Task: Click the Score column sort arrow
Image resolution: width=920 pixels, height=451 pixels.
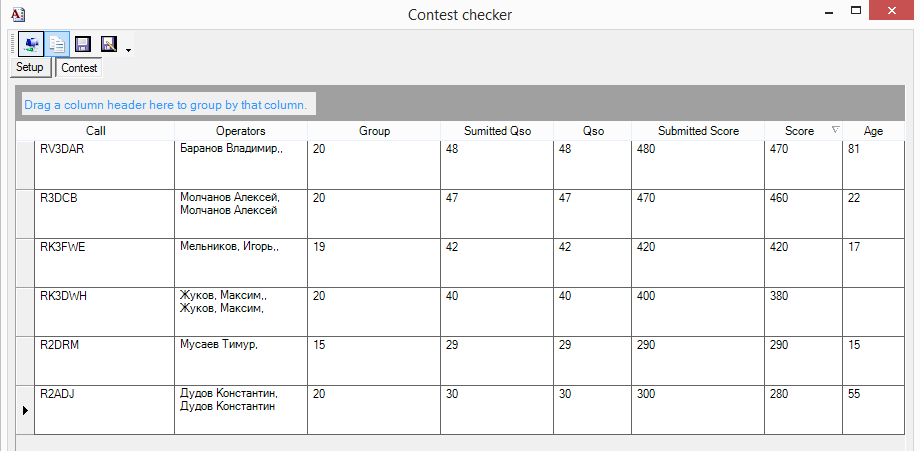Action: tap(836, 130)
